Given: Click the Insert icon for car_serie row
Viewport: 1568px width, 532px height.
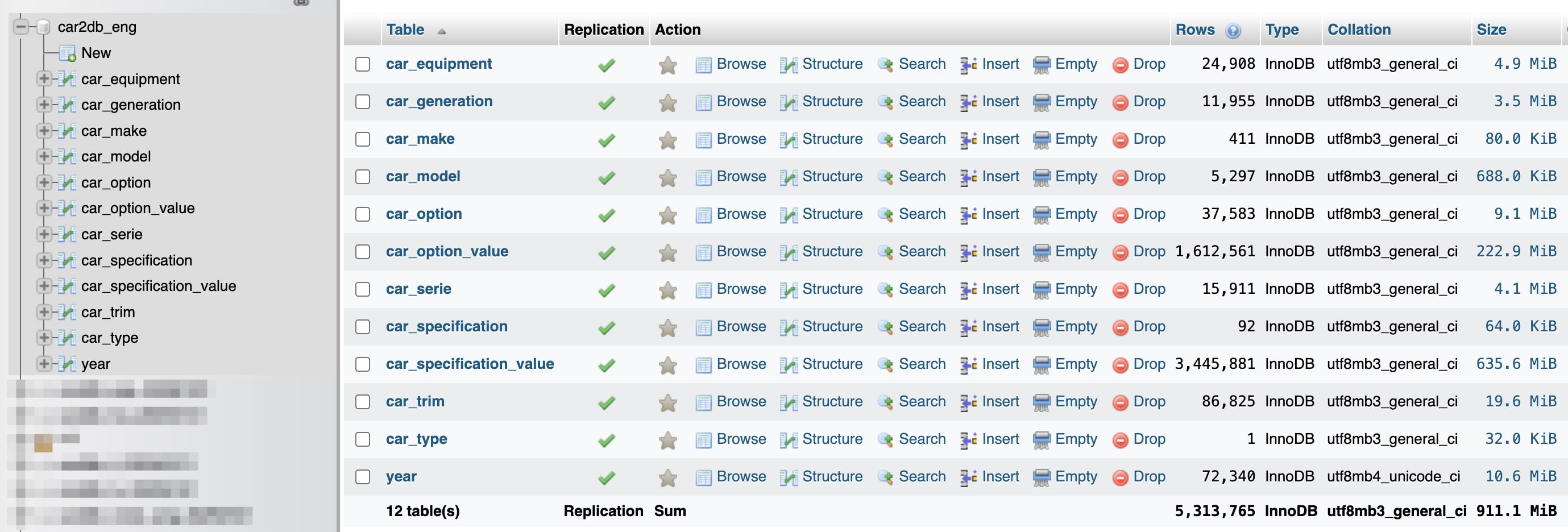Looking at the screenshot, I should pos(968,290).
